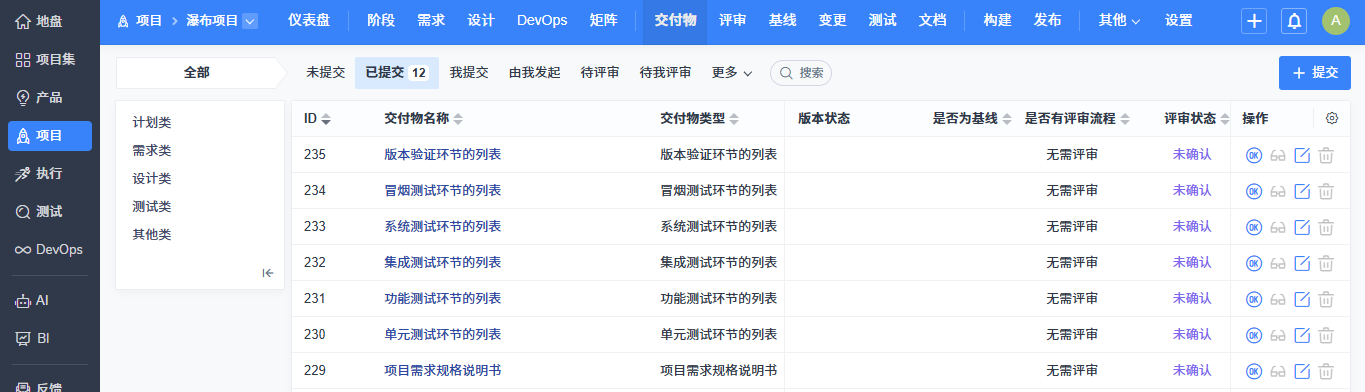Open 产品 in the sidebar
Screen dimensions: 1365x392
(50, 97)
